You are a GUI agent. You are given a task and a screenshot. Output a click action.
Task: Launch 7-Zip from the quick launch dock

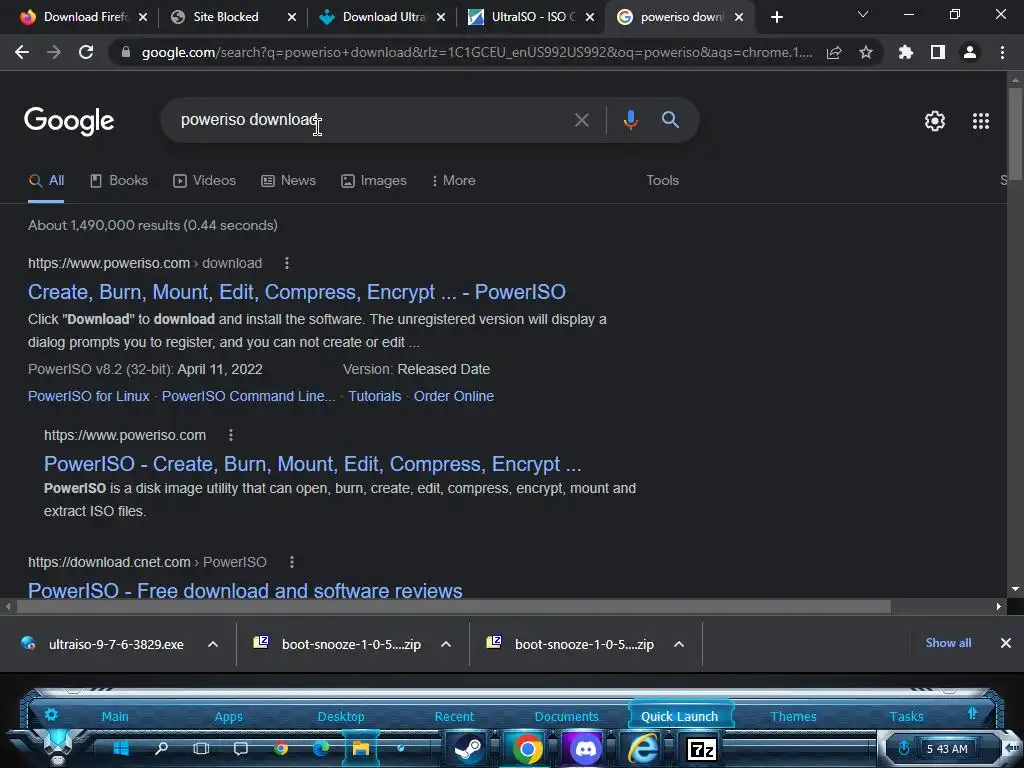(x=702, y=749)
